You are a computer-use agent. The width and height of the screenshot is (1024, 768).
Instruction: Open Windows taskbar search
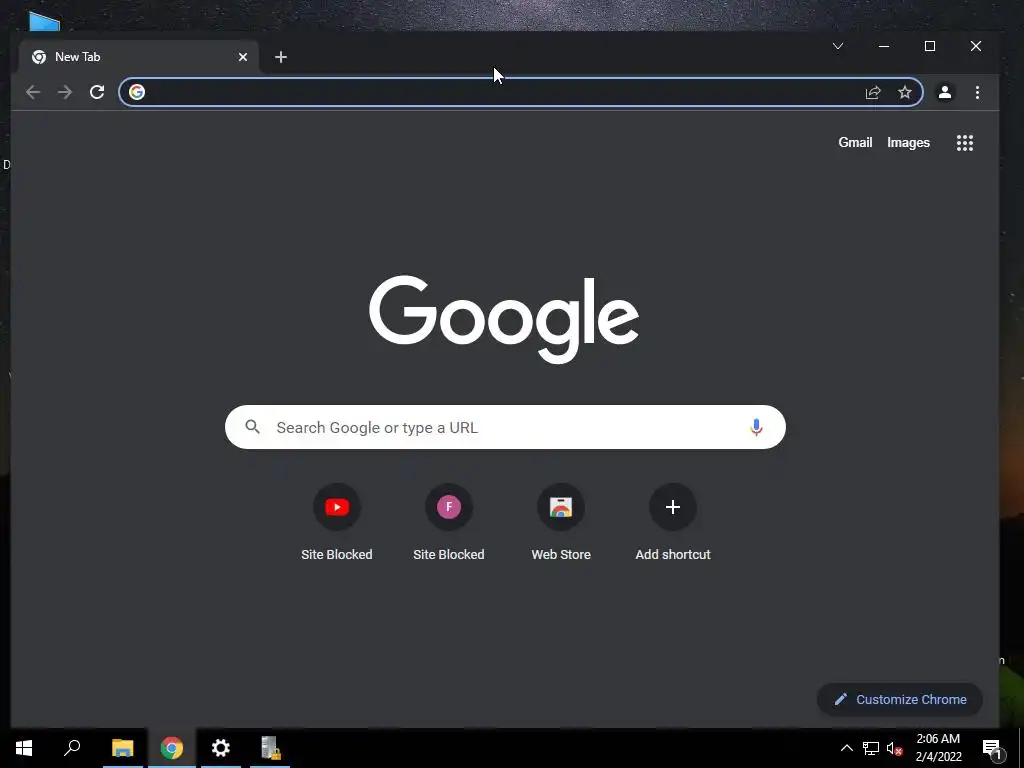[x=72, y=748]
